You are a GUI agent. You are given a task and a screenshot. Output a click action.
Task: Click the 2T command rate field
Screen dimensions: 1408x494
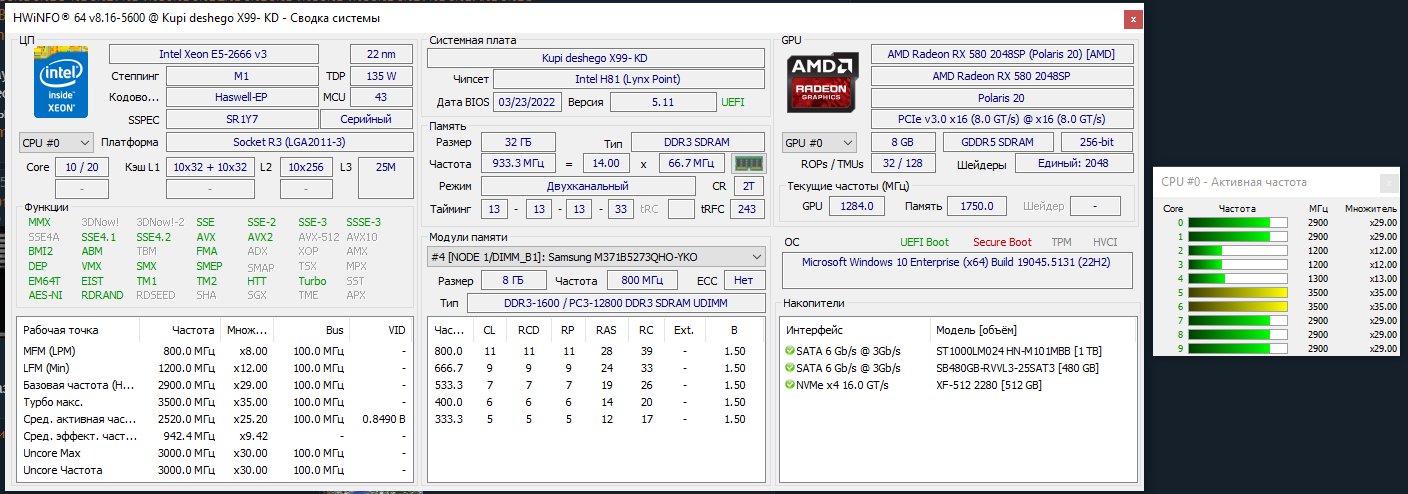point(749,186)
